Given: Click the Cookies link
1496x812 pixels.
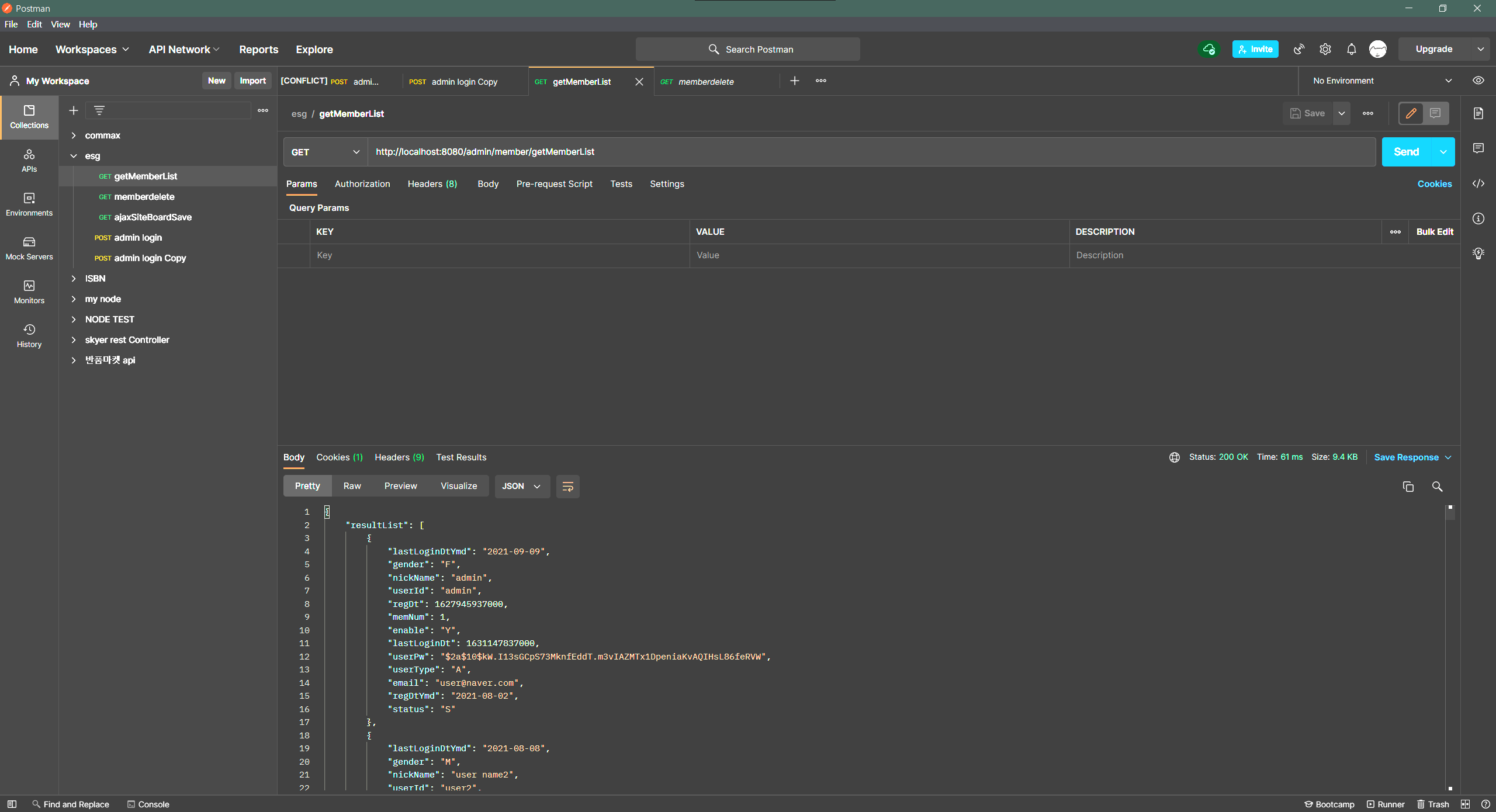Looking at the screenshot, I should click(1434, 183).
